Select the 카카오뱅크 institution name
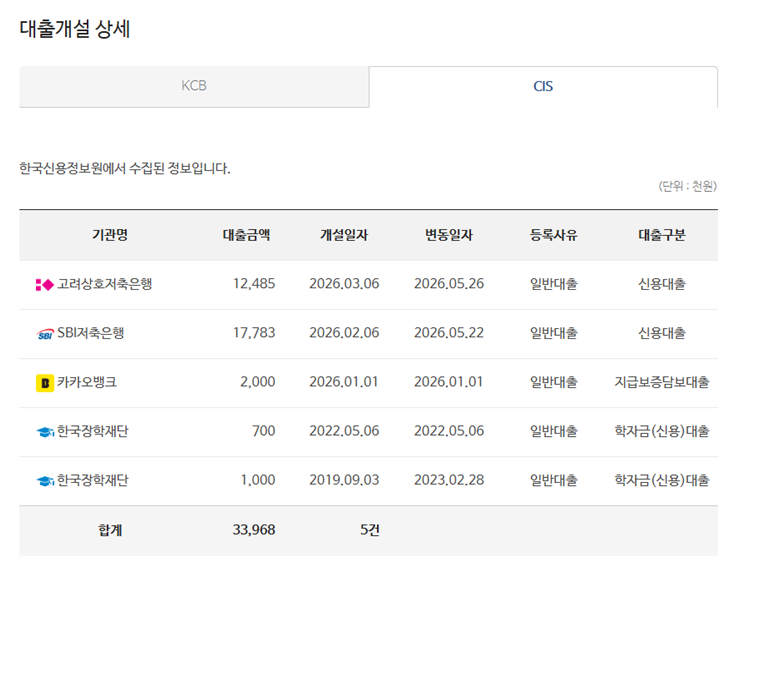 (87, 382)
